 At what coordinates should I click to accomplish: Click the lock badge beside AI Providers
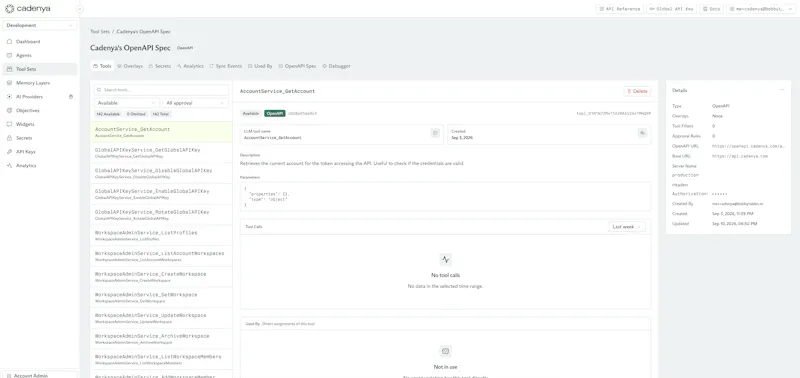[71, 96]
